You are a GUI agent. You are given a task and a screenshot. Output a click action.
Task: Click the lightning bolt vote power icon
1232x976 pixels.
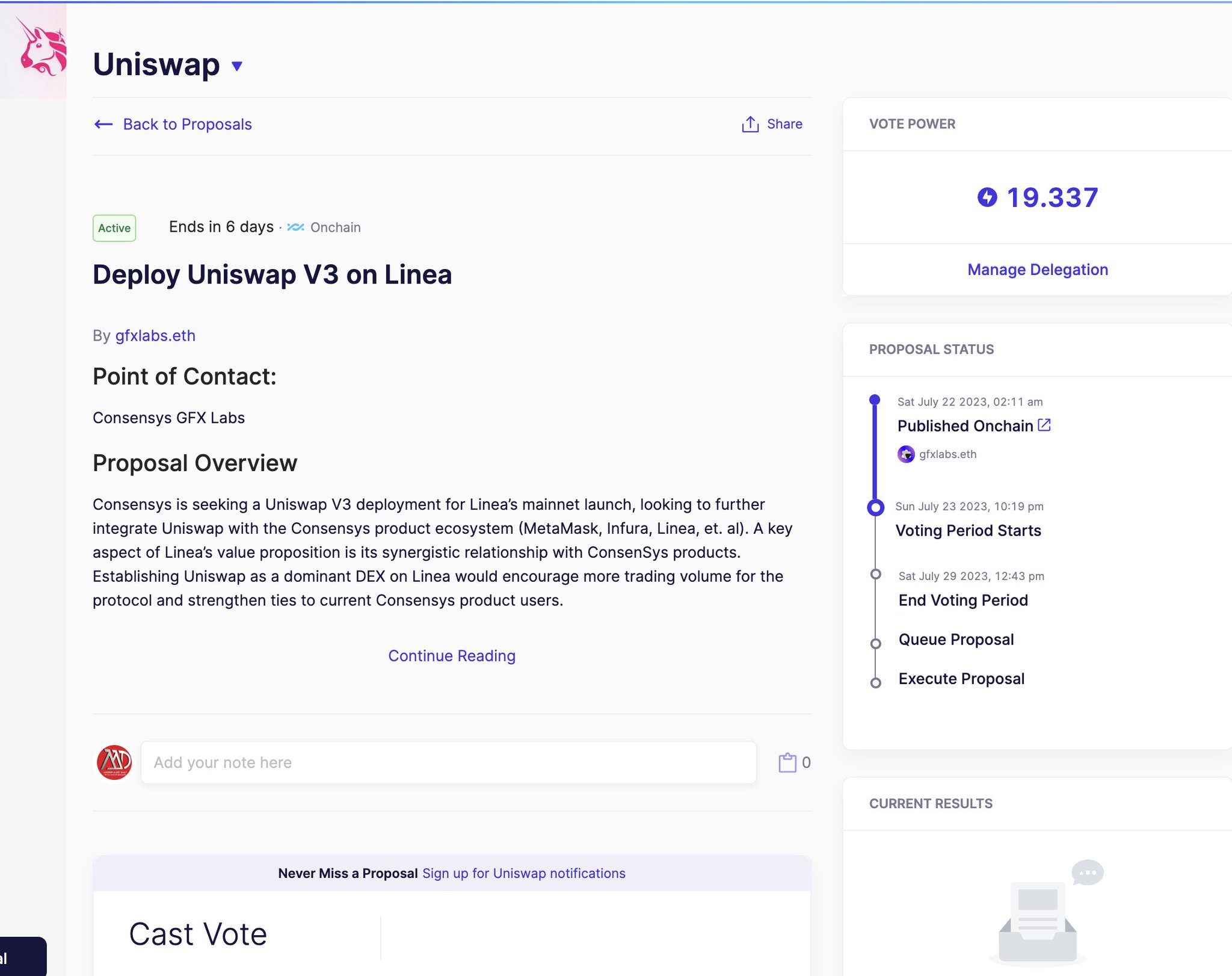point(987,197)
